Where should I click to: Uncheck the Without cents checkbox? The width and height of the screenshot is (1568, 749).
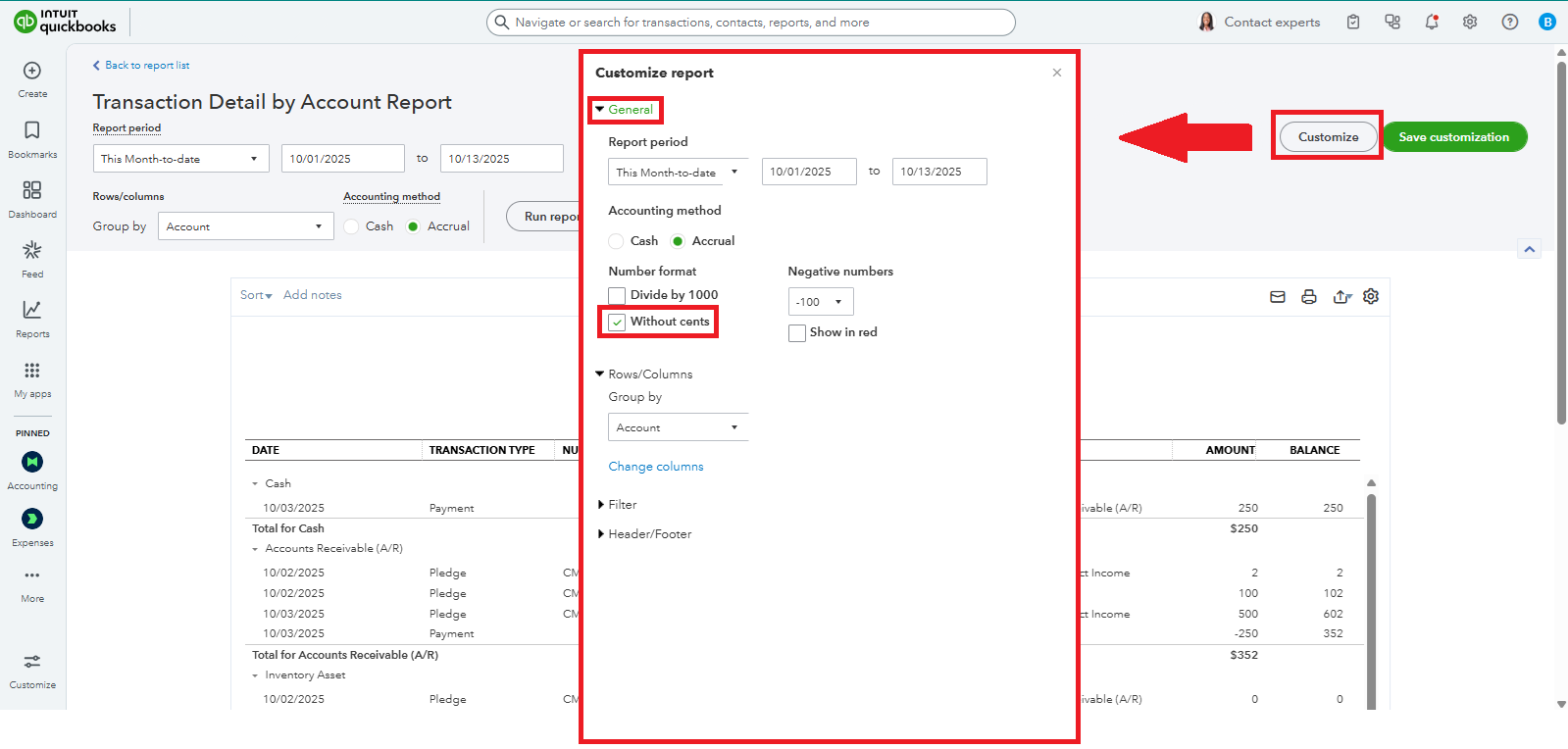point(617,323)
